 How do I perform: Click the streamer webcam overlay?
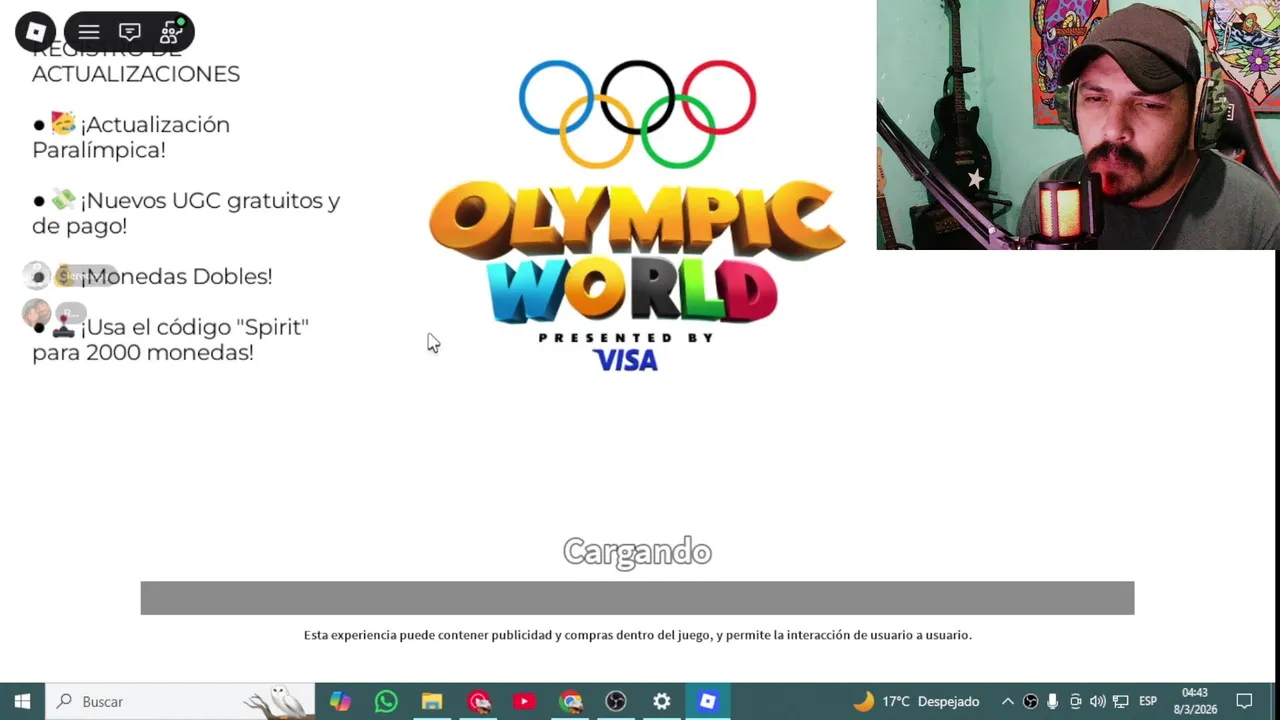click(1078, 124)
